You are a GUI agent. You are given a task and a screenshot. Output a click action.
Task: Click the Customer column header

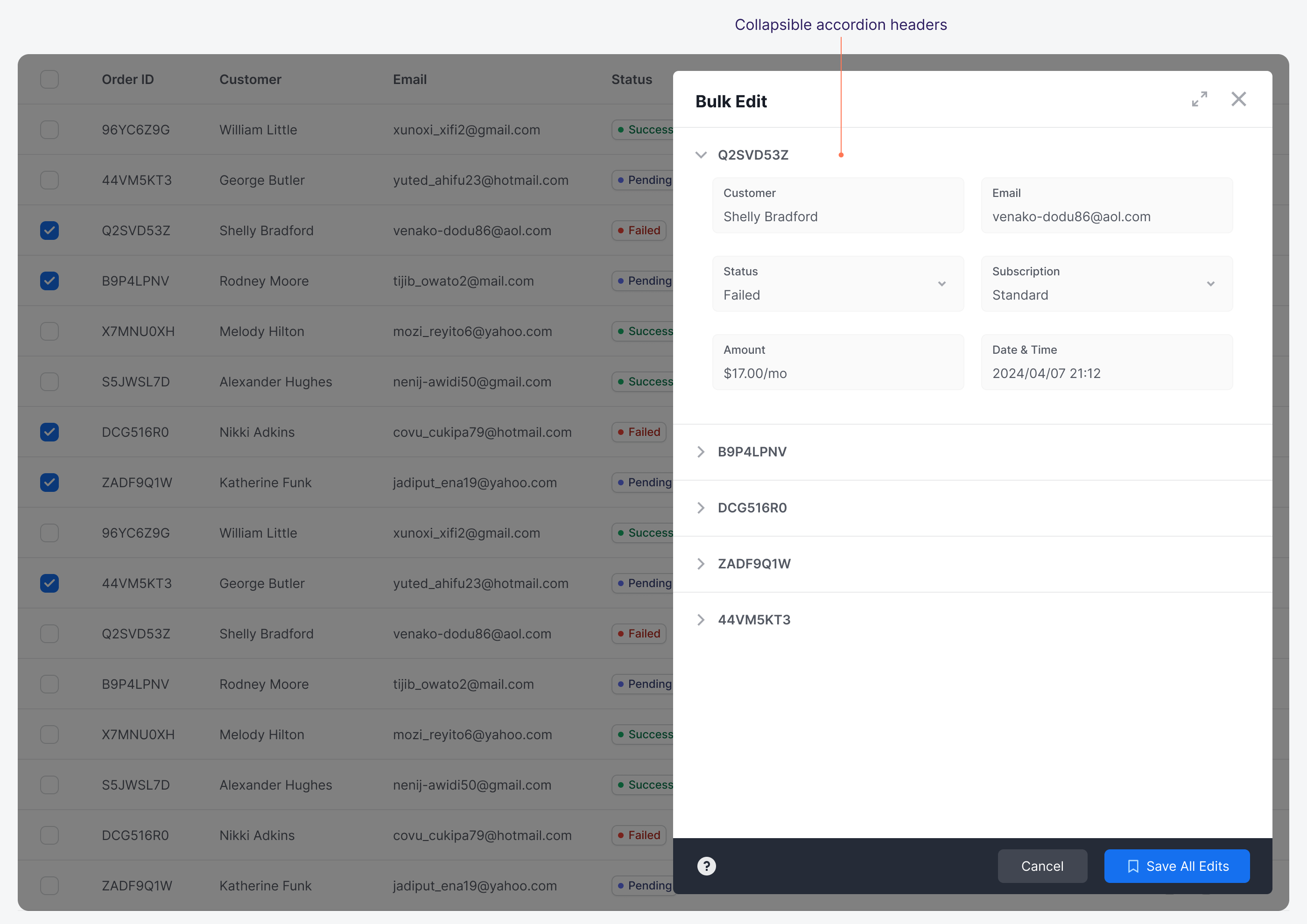click(x=251, y=80)
